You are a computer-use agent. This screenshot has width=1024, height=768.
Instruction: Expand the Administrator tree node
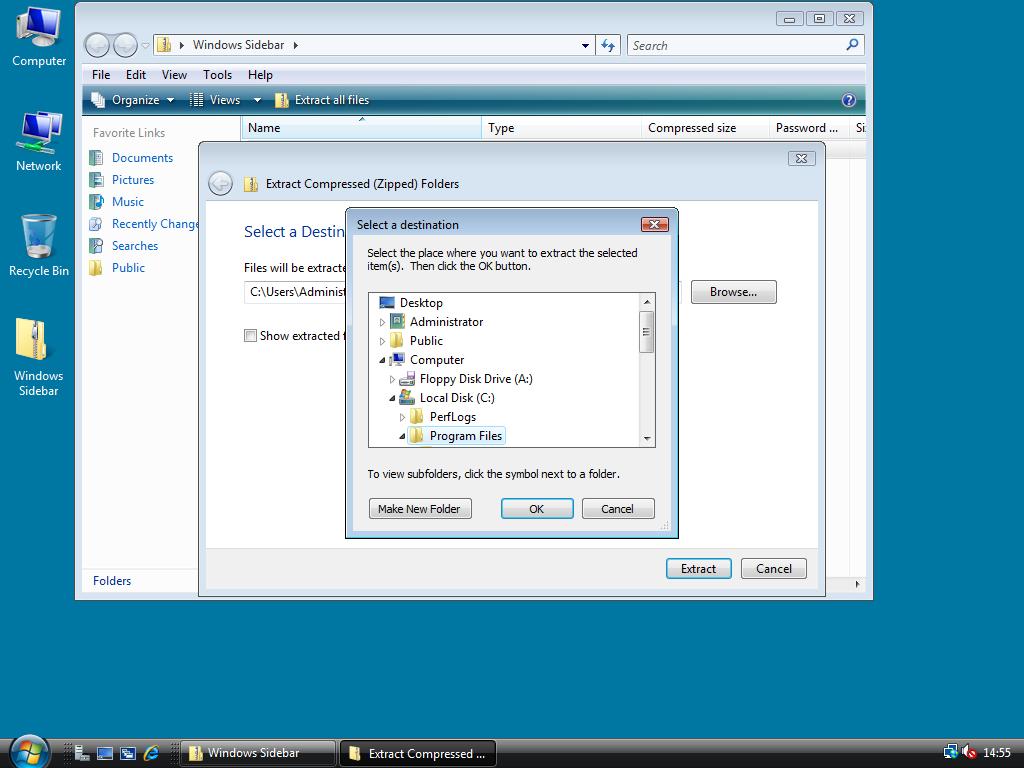(383, 322)
